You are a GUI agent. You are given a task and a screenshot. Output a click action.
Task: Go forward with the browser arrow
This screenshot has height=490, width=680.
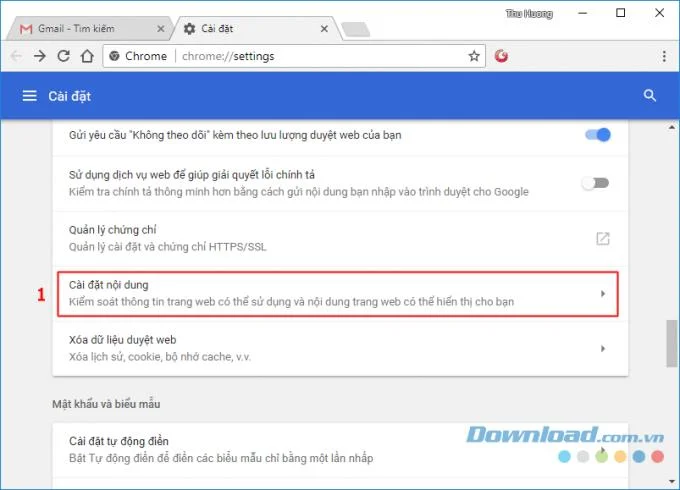pos(40,56)
